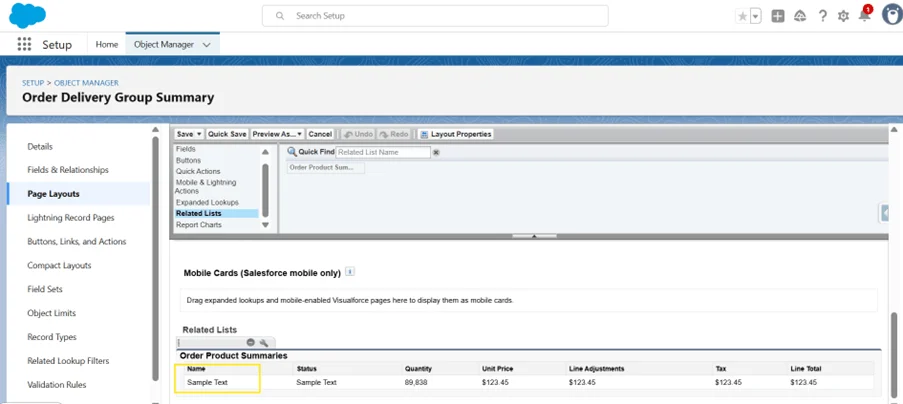This screenshot has width=903, height=404.
Task: Collapse the palette with the bottom handle arrow
Action: [x=534, y=236]
